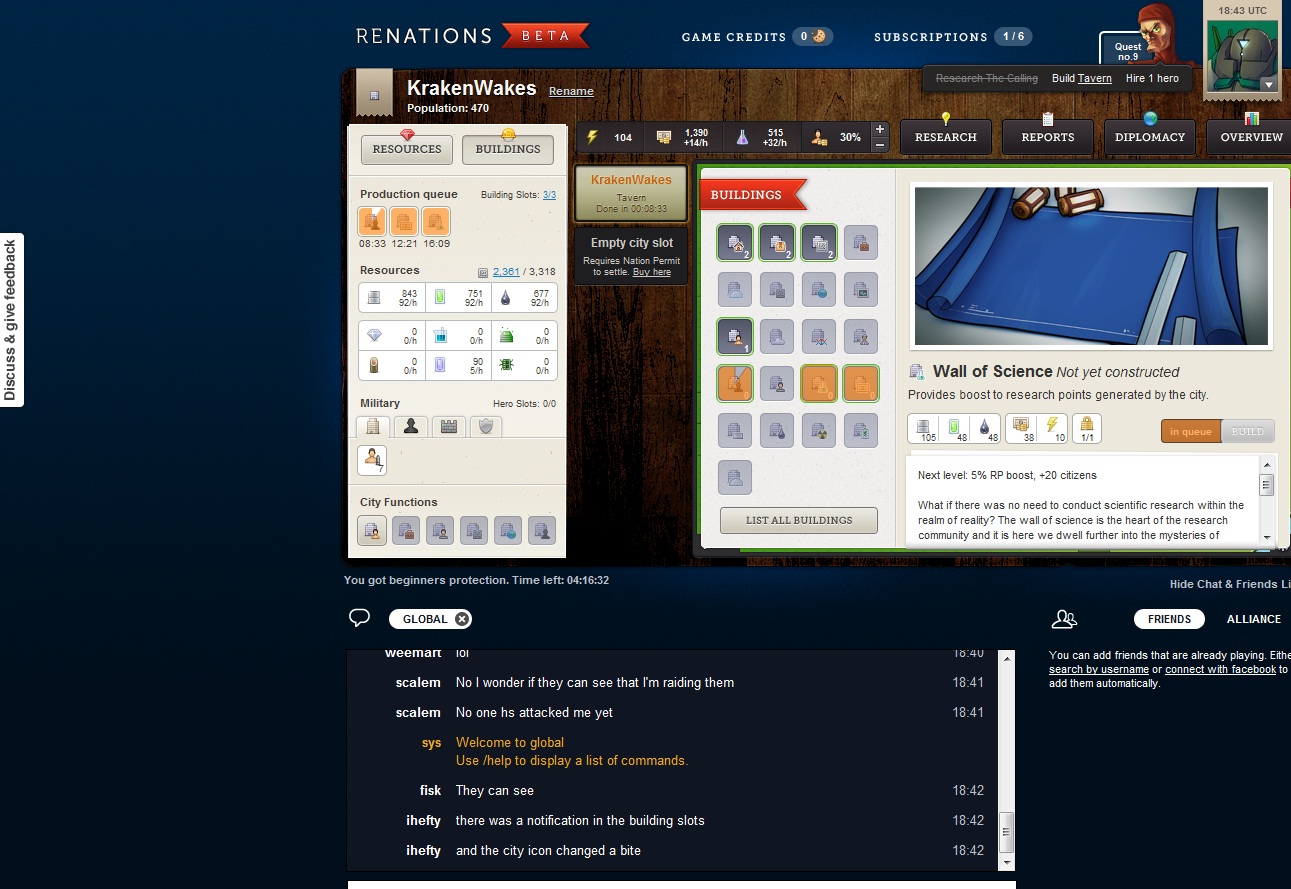Click the Rename city link
Viewport: 1291px width, 889px height.
point(571,91)
